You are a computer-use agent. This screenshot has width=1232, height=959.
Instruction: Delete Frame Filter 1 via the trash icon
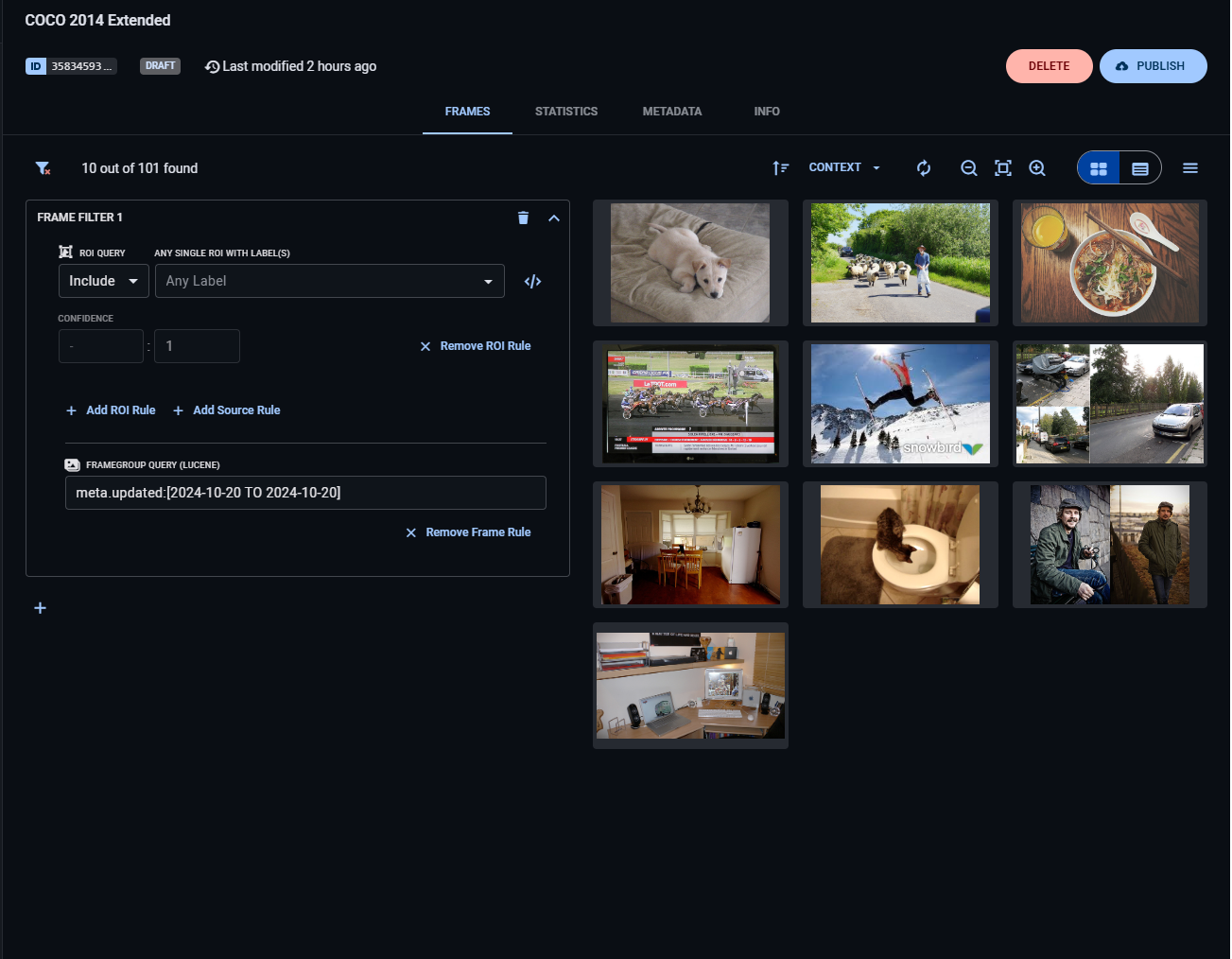(523, 218)
